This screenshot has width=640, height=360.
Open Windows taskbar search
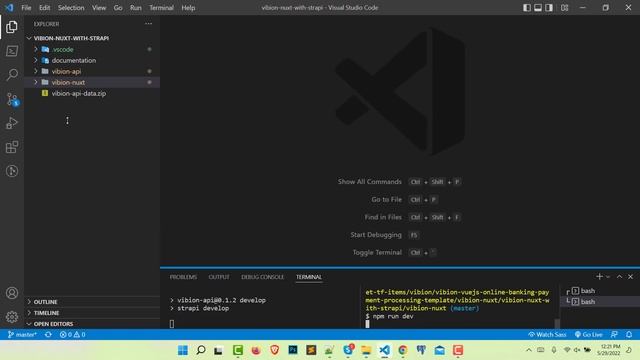201,350
